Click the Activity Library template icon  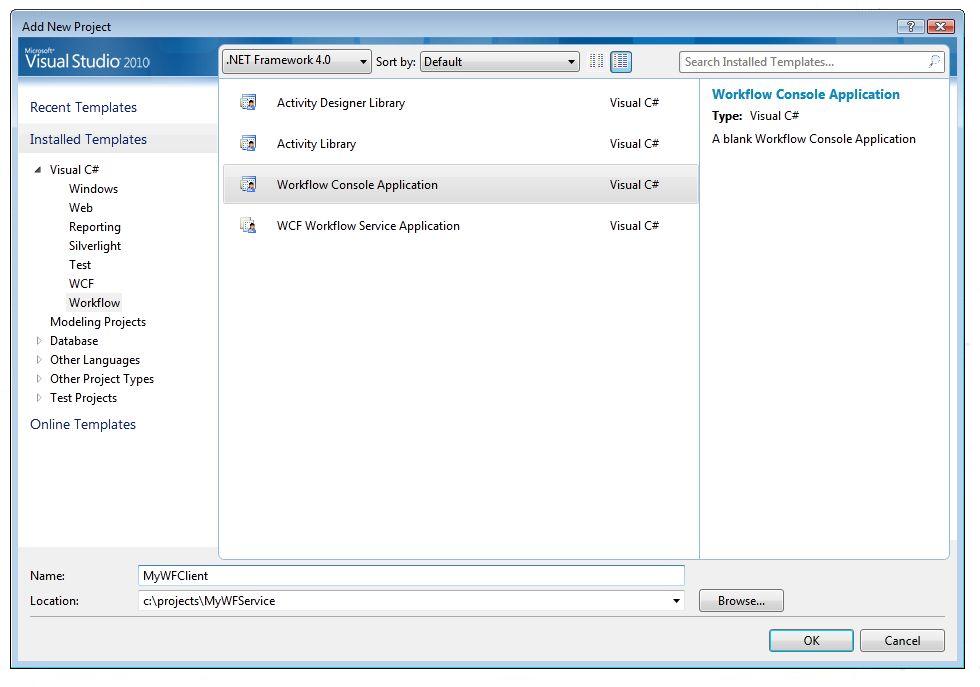tap(248, 143)
